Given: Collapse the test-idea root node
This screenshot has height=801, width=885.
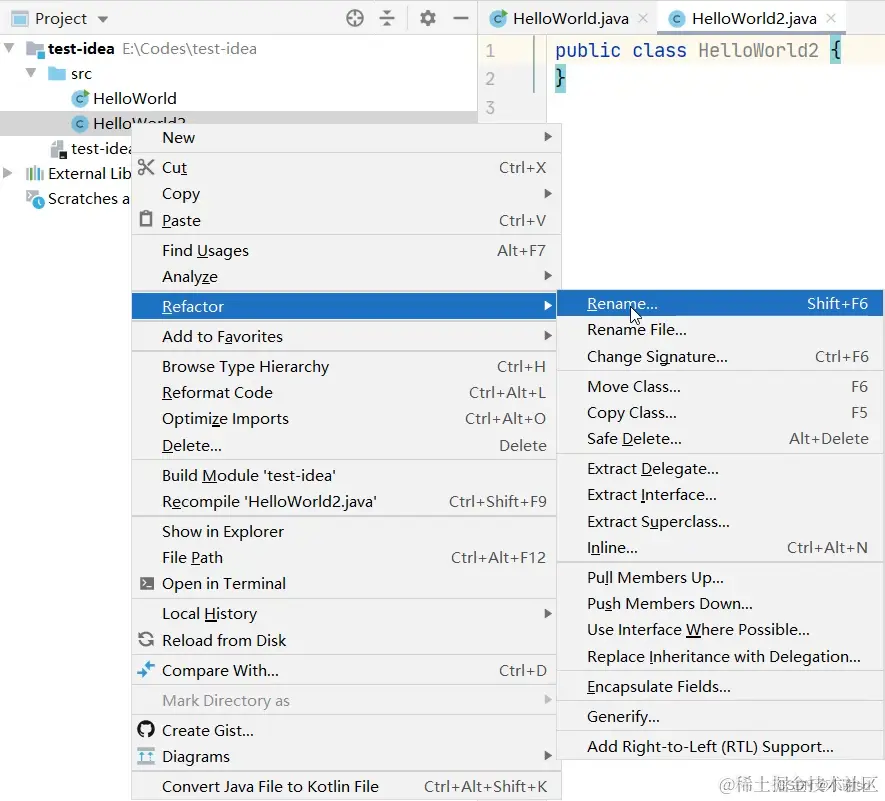Looking at the screenshot, I should [9, 49].
